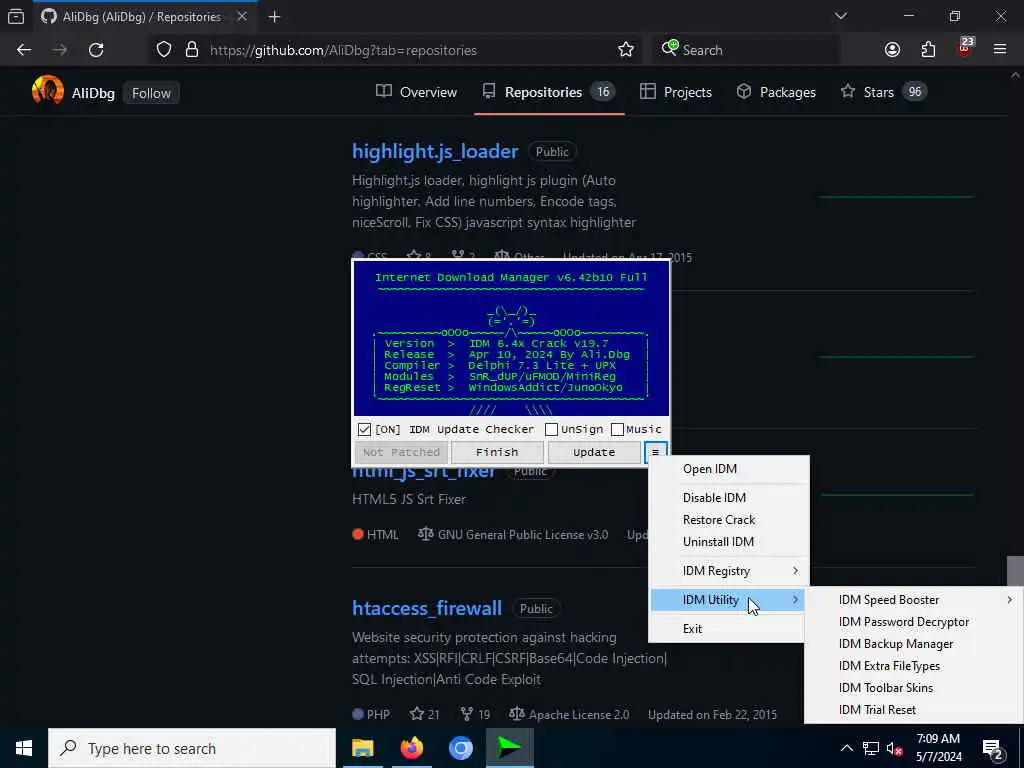Reload the page with the refresh icon
Image resolution: width=1024 pixels, height=768 pixels.
click(x=96, y=50)
